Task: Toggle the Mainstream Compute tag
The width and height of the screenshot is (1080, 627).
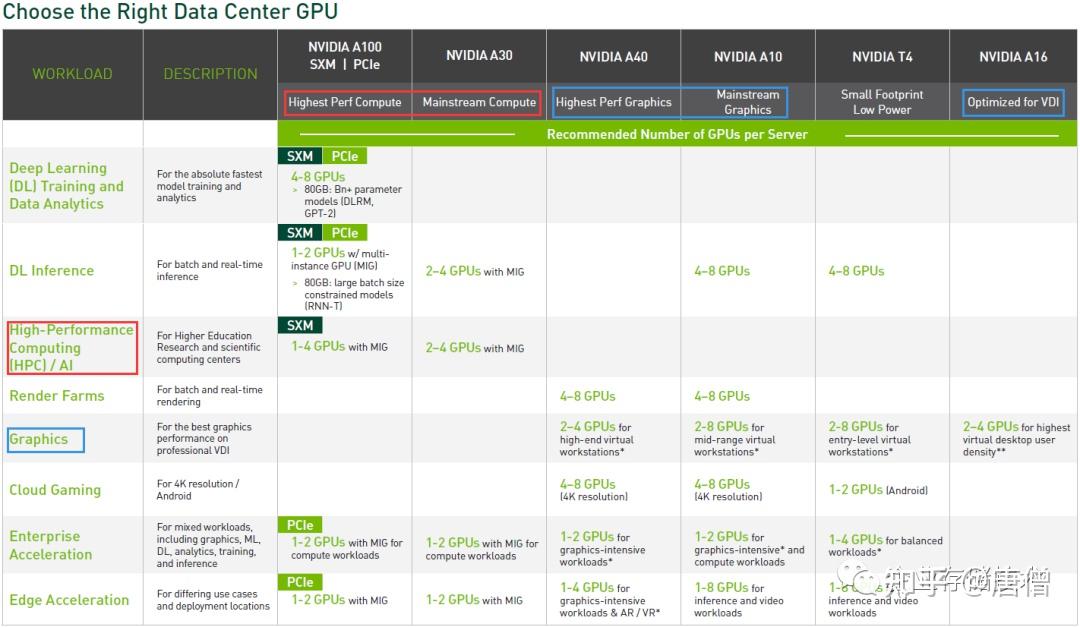Action: click(x=478, y=101)
